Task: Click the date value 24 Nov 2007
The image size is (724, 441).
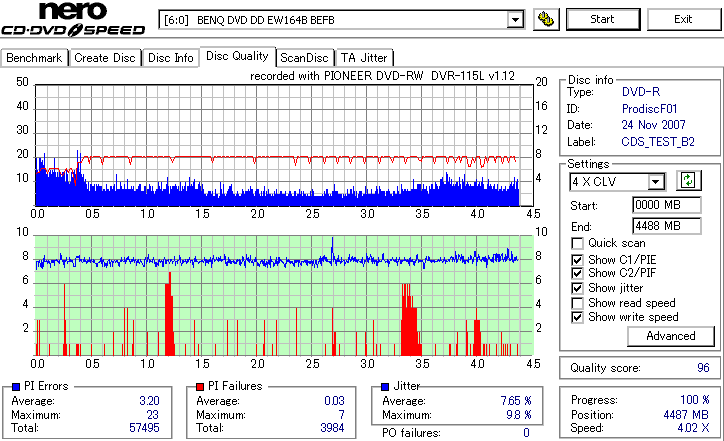Action: pyautogui.click(x=653, y=125)
